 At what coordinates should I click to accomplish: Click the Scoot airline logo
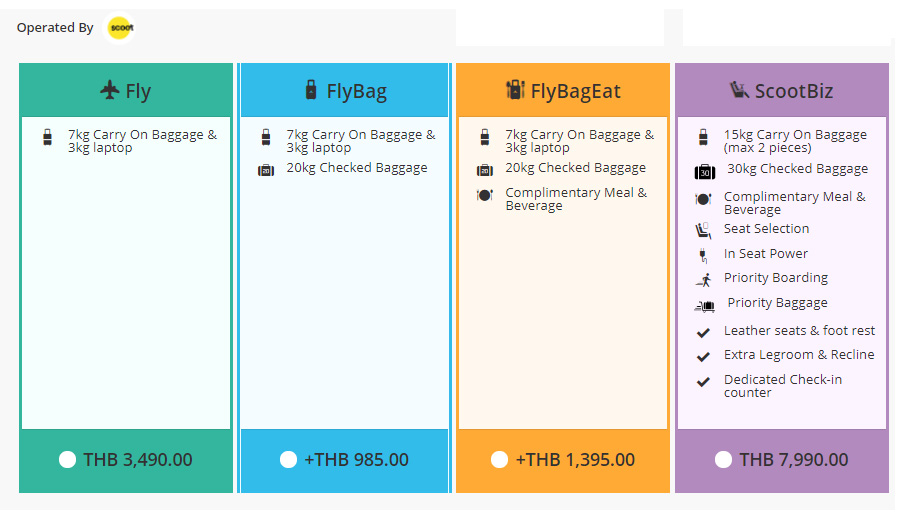pyautogui.click(x=121, y=28)
